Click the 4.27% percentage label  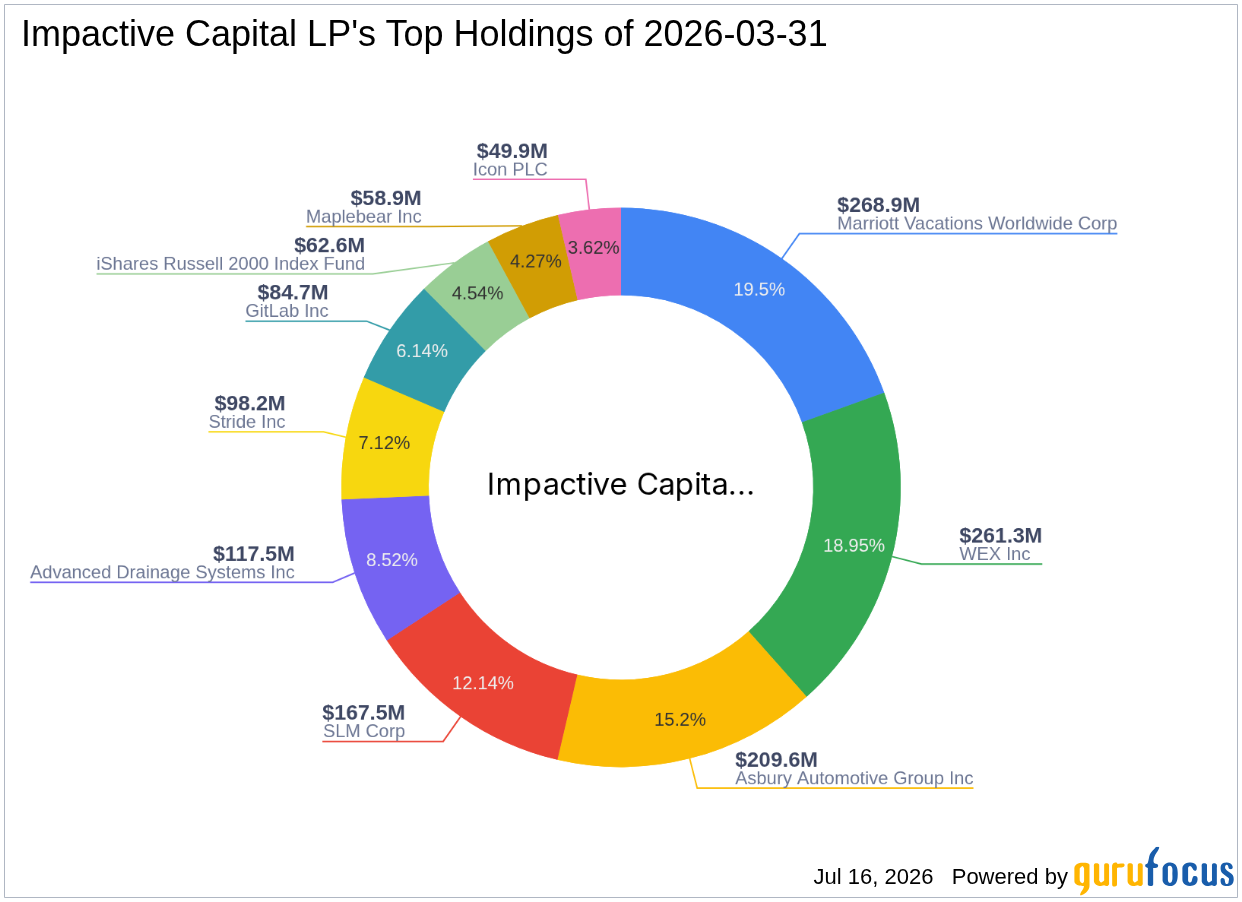(536, 264)
